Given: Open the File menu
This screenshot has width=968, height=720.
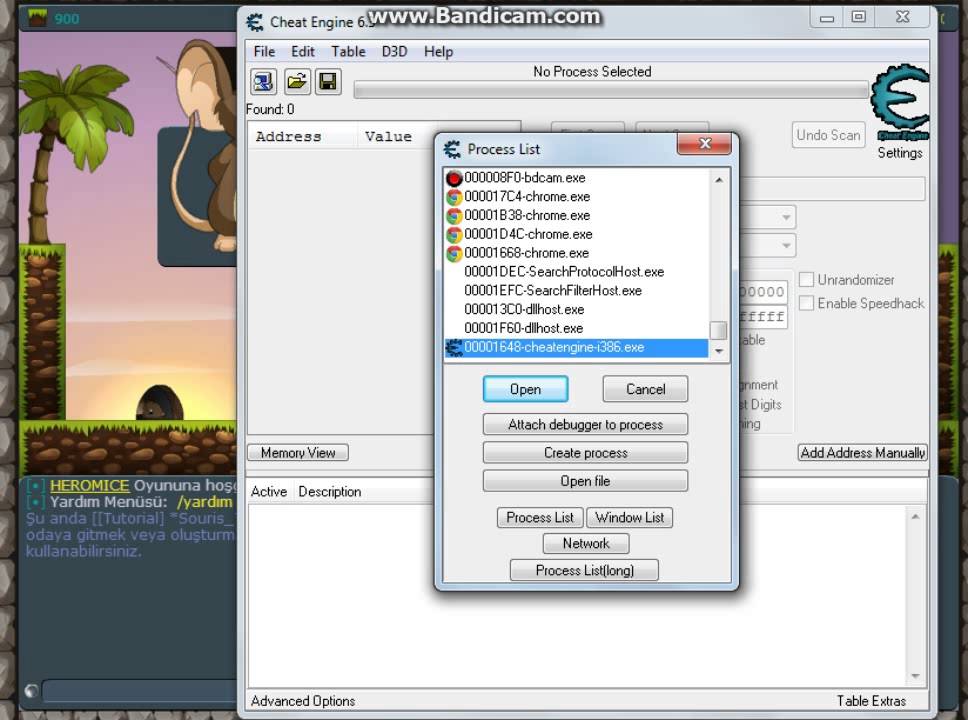Looking at the screenshot, I should coord(264,51).
